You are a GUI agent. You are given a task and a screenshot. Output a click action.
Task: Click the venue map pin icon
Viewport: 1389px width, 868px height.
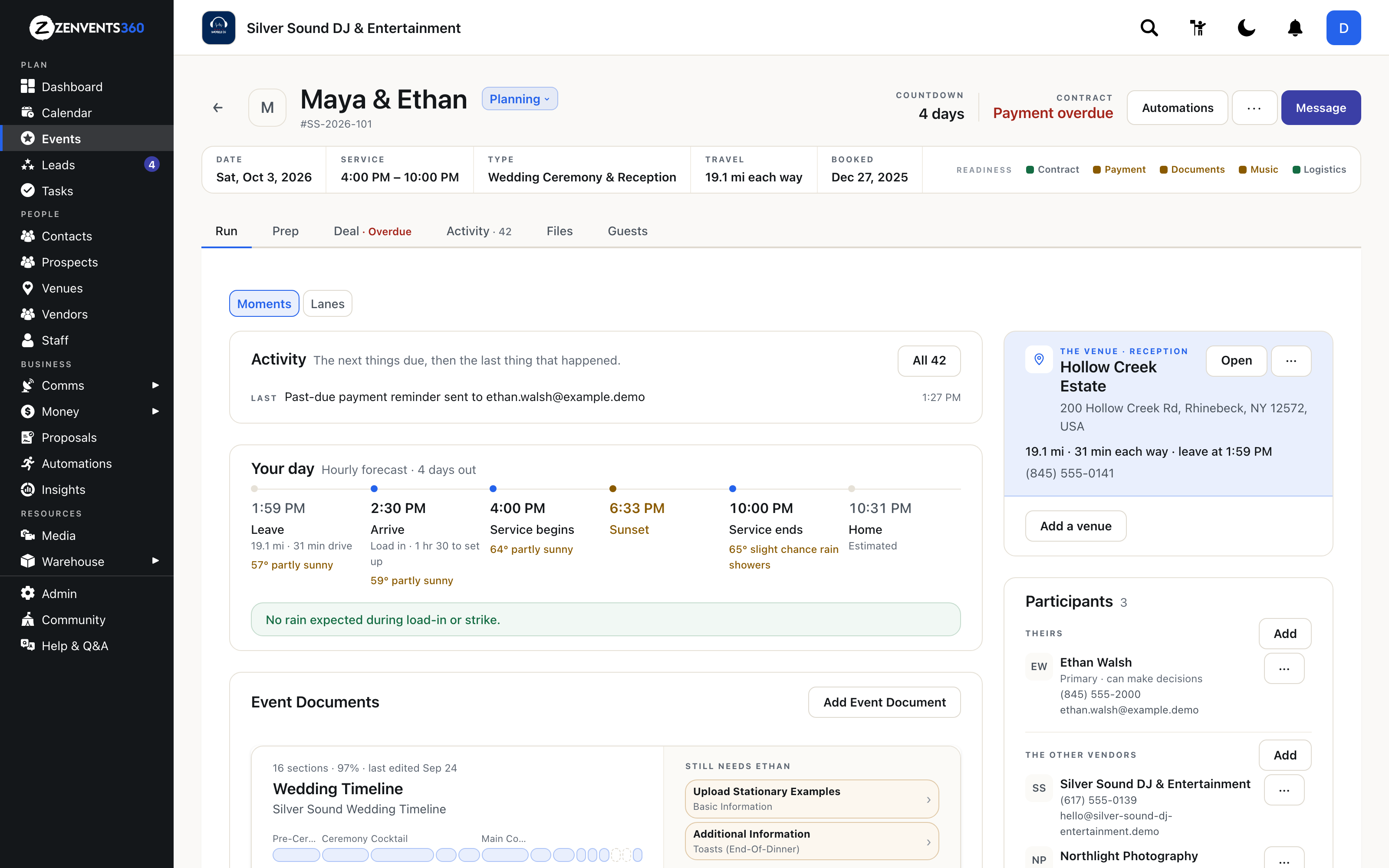click(1039, 359)
